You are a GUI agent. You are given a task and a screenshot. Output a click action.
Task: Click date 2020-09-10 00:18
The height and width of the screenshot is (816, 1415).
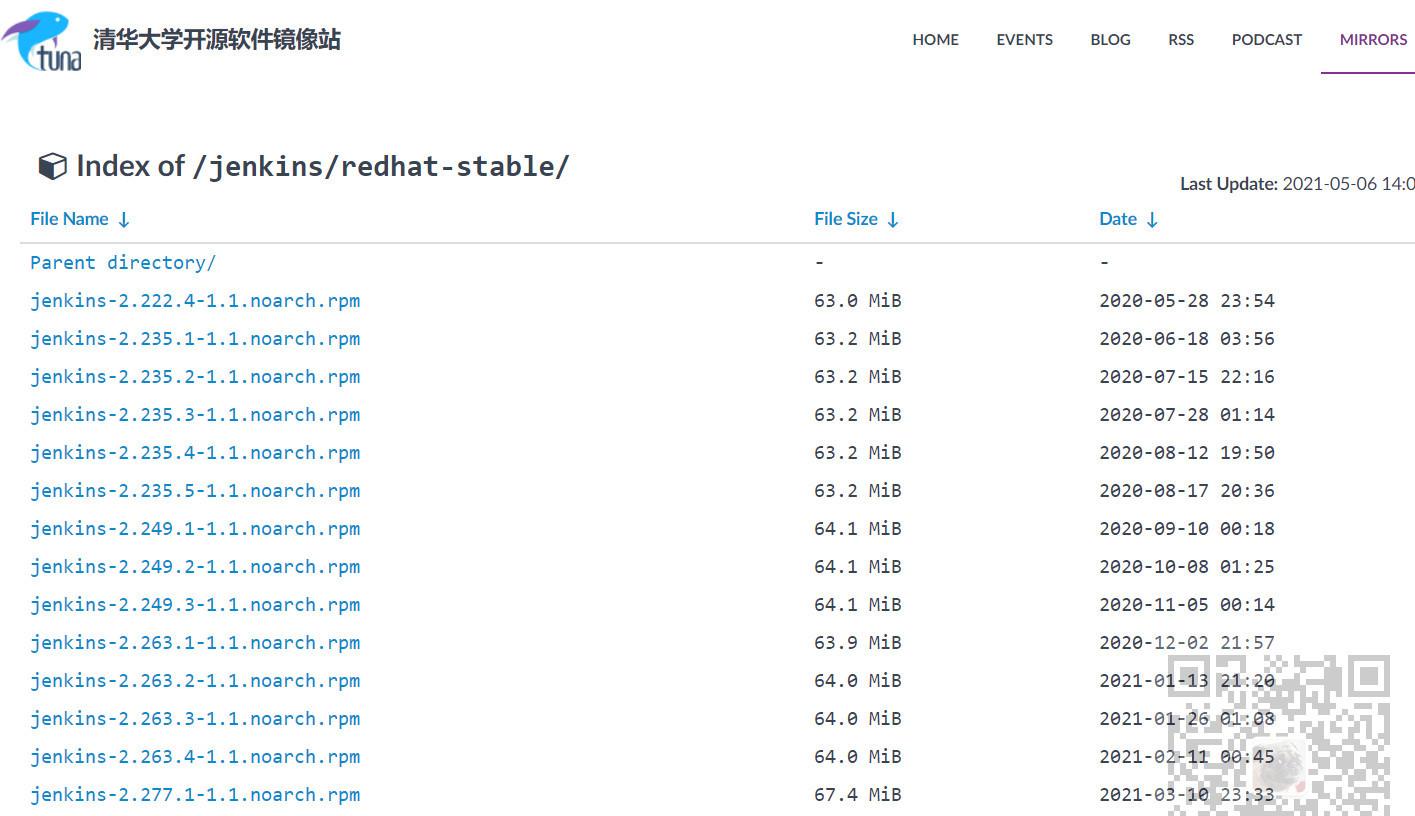[1186, 528]
